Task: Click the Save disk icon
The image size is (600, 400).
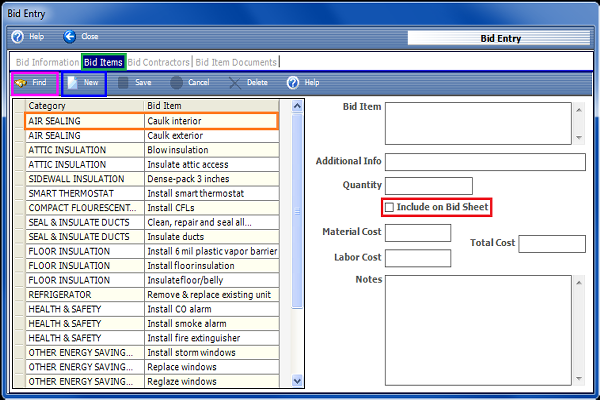Action: (123, 83)
